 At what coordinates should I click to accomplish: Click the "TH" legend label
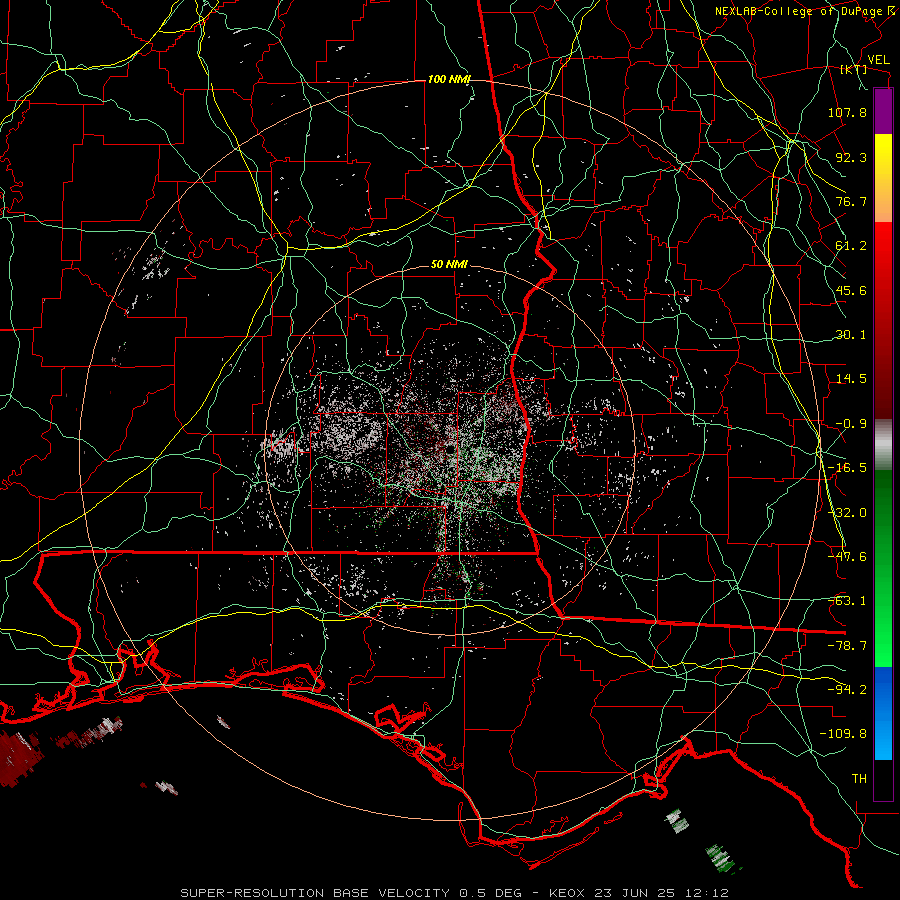click(x=859, y=779)
